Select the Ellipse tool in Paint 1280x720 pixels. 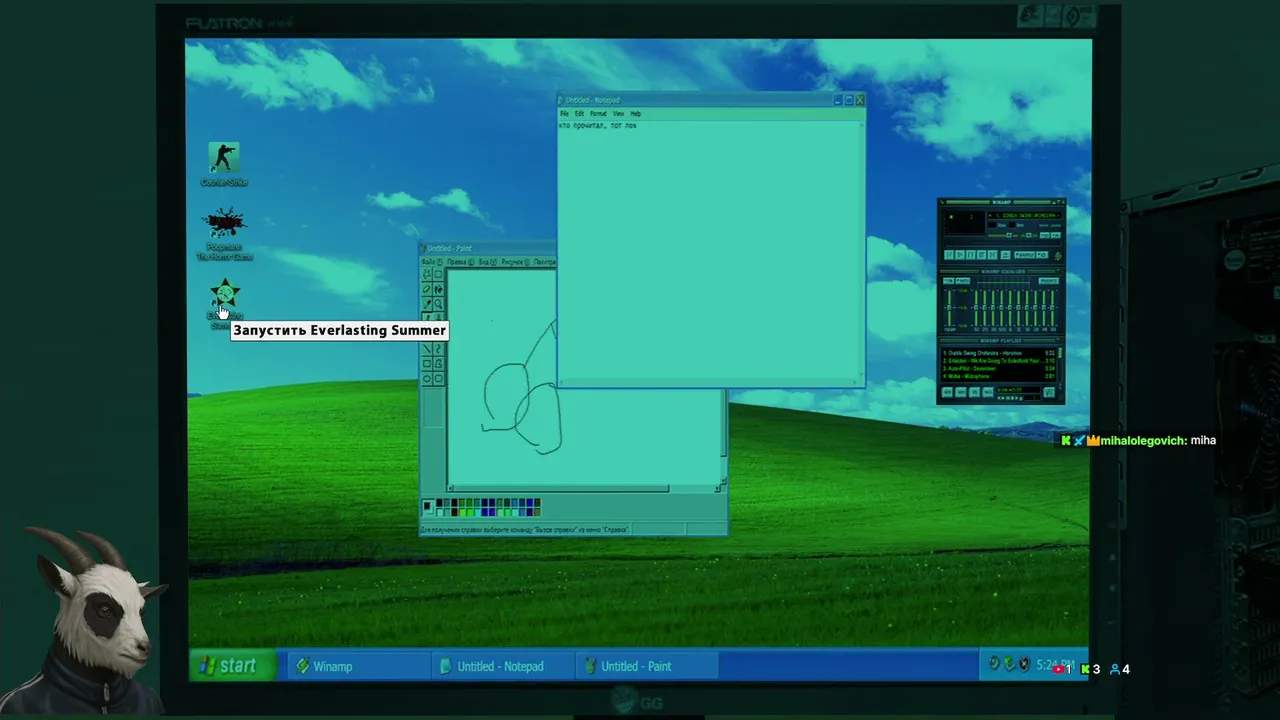[x=427, y=379]
